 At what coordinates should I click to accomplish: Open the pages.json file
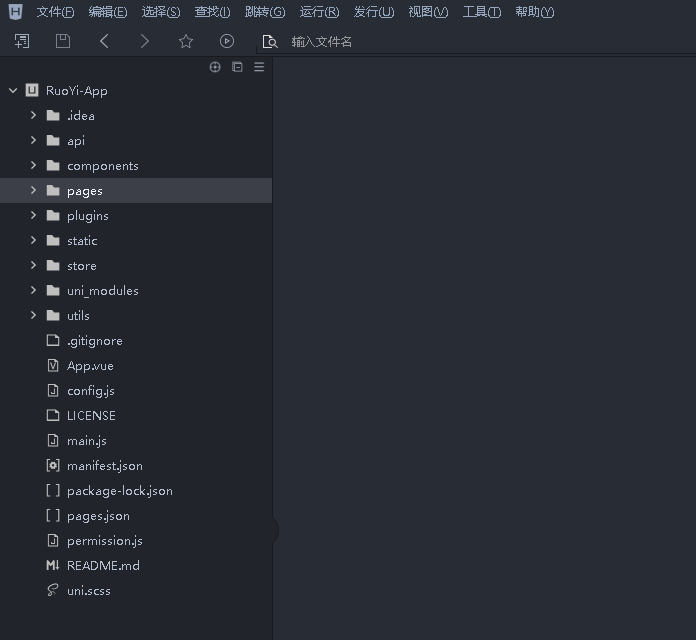pos(98,516)
